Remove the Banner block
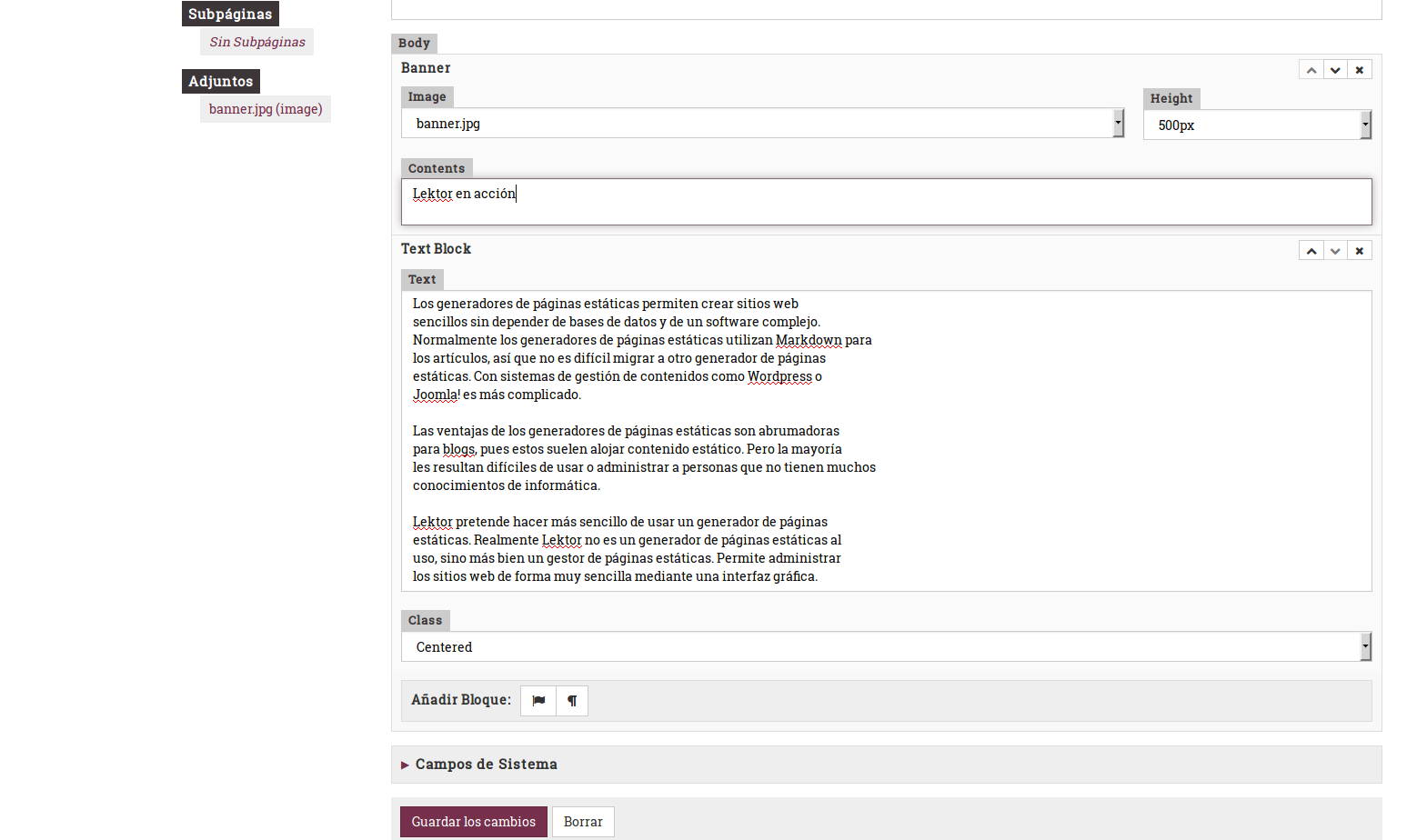 point(1360,70)
